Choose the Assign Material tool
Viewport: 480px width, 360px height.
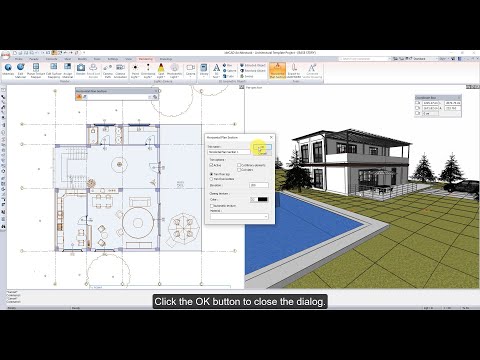68,70
